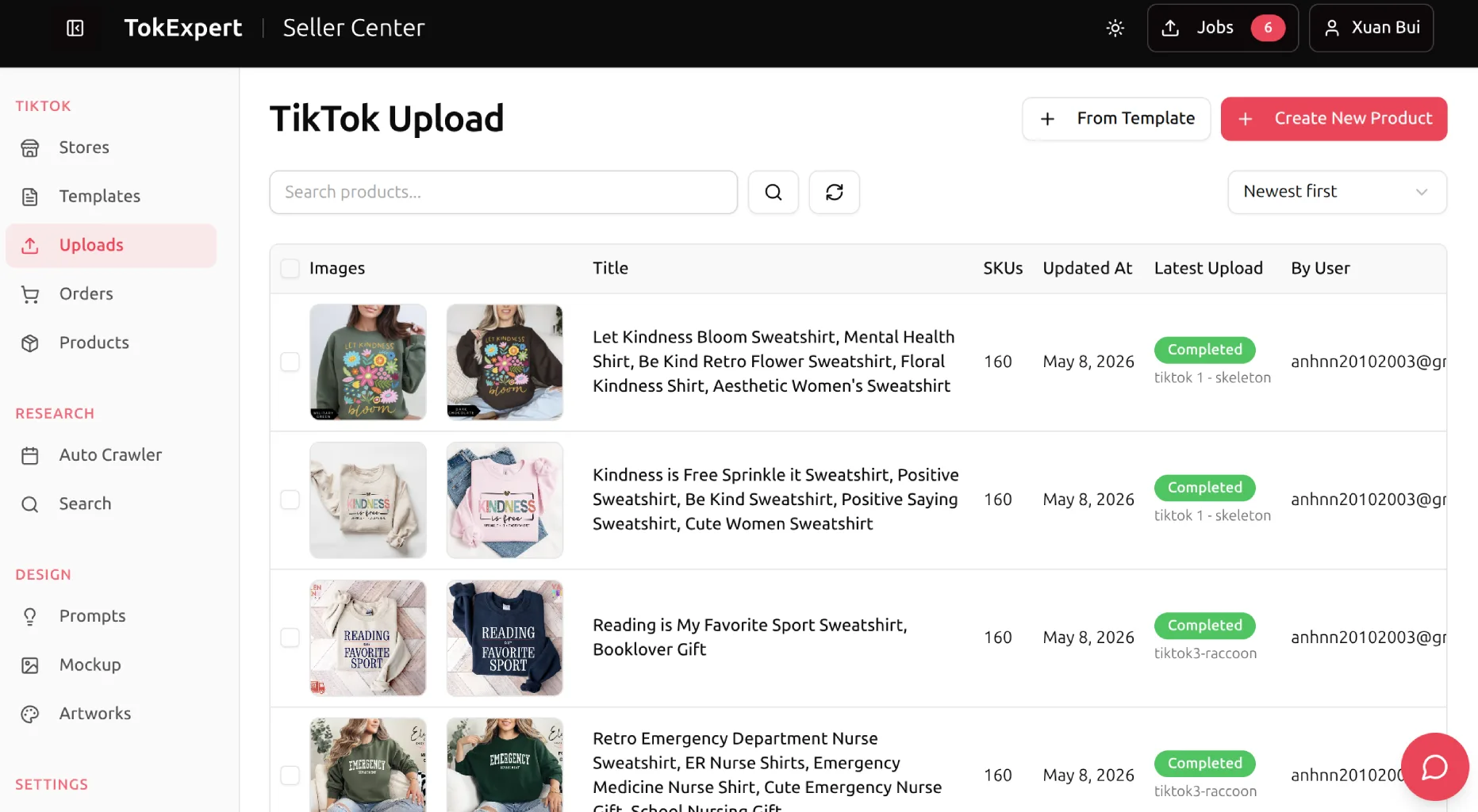Click the Orders cart icon
Viewport: 1478px width, 812px height.
(x=30, y=295)
